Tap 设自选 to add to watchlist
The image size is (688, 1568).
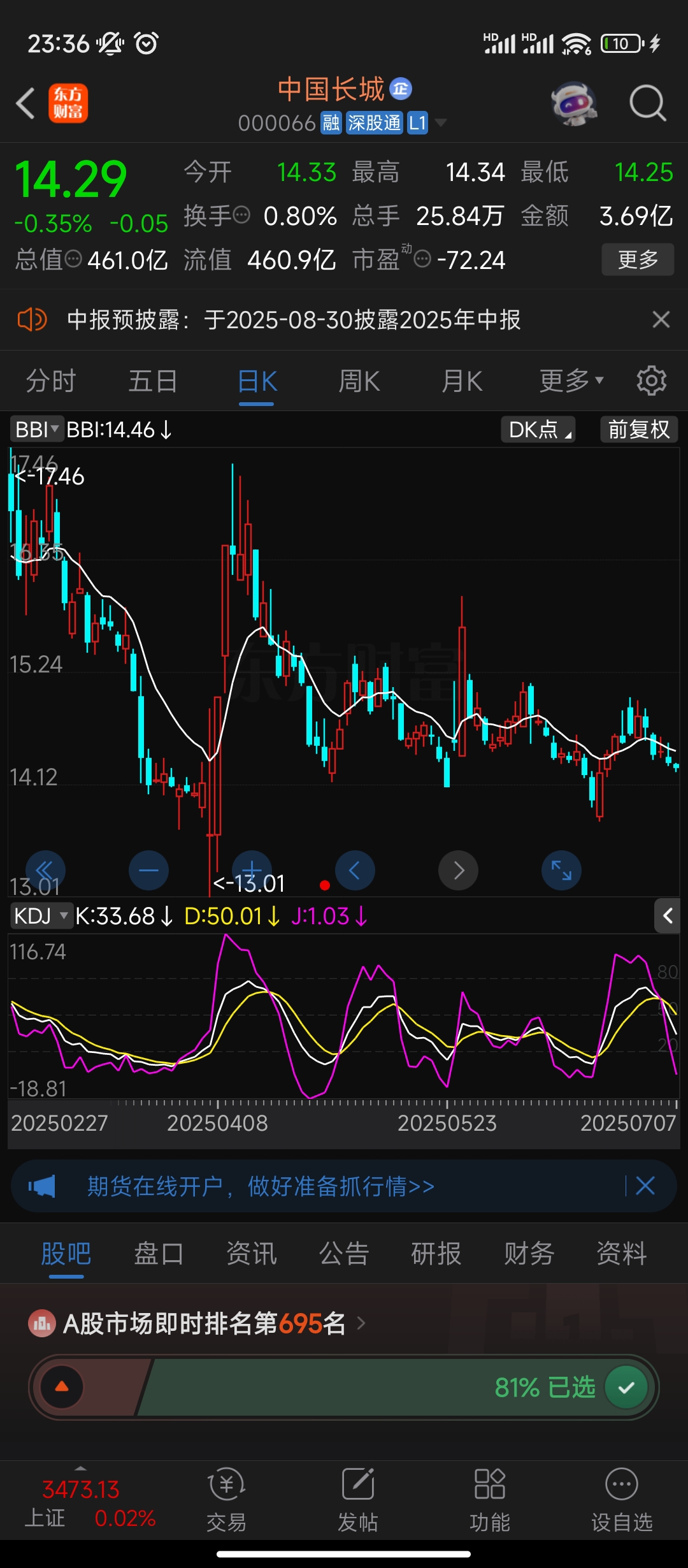pyautogui.click(x=622, y=1500)
